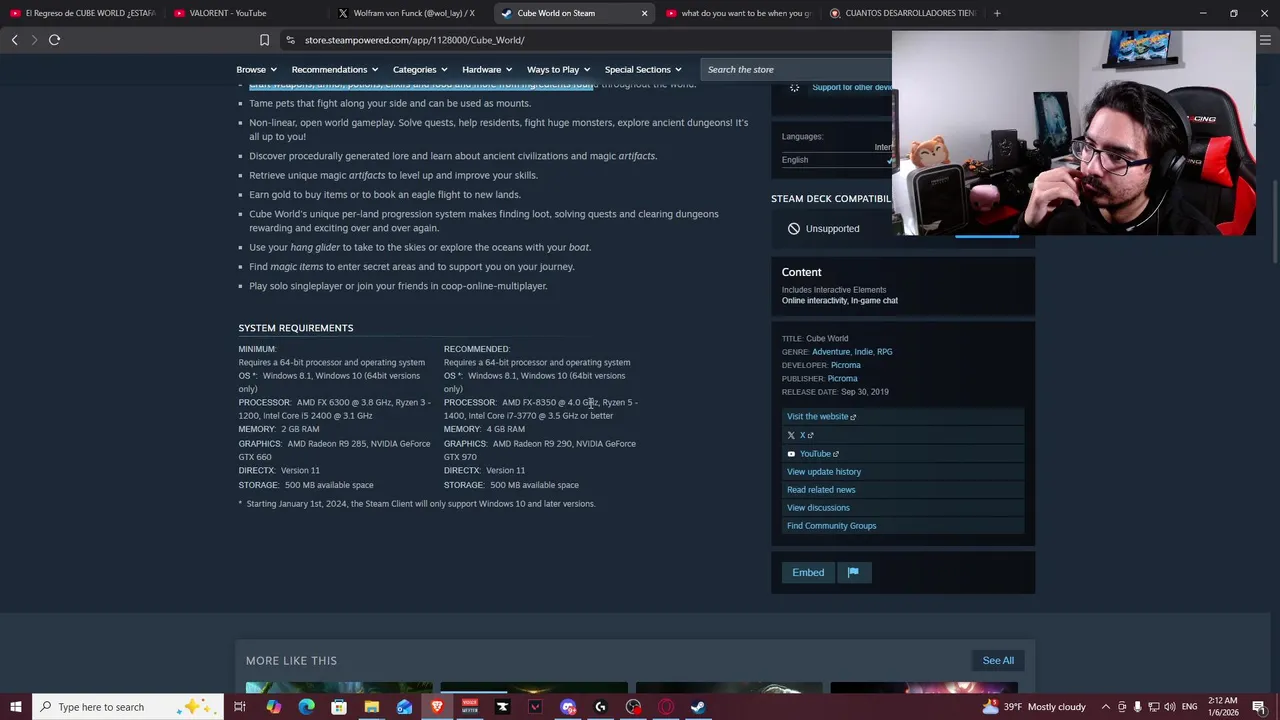This screenshot has height=720, width=1280.
Task: Open Brave browser taskbar icon
Action: [x=437, y=707]
